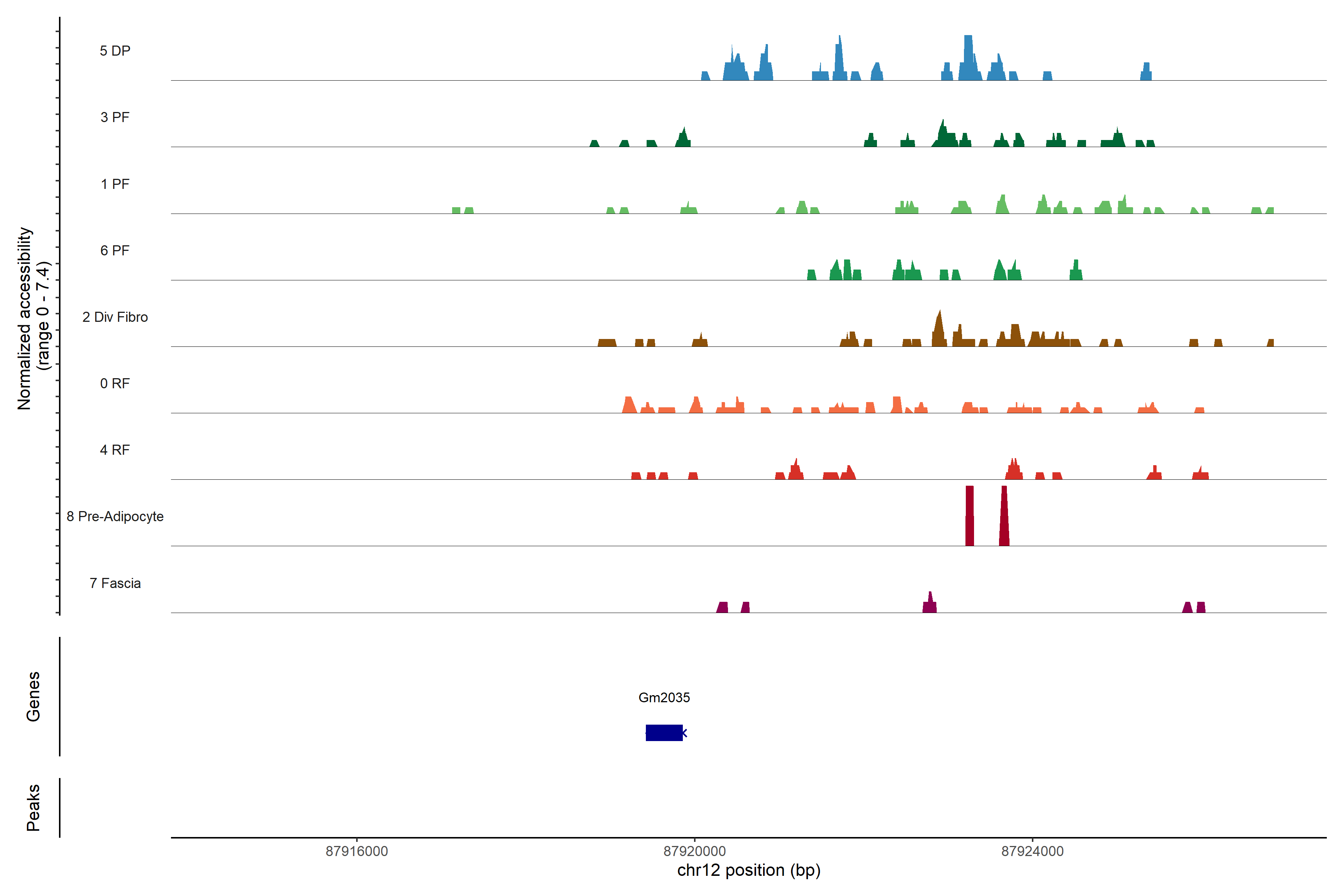Click the 87924000 axis tick label

[1032, 851]
